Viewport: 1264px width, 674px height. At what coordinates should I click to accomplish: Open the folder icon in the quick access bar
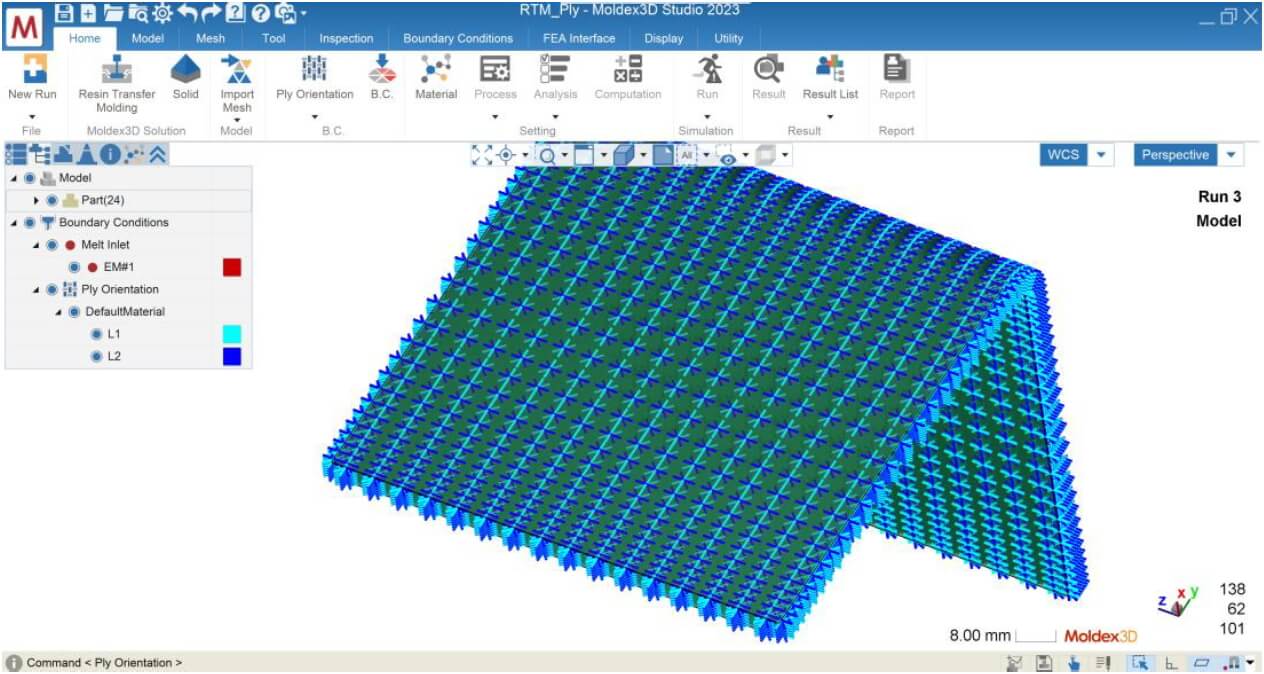pos(113,13)
